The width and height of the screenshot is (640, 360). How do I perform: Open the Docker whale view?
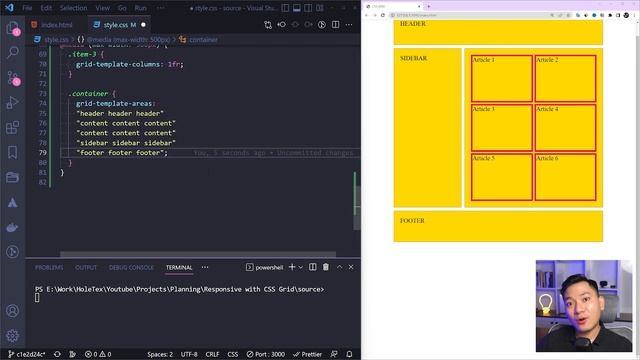[13, 227]
